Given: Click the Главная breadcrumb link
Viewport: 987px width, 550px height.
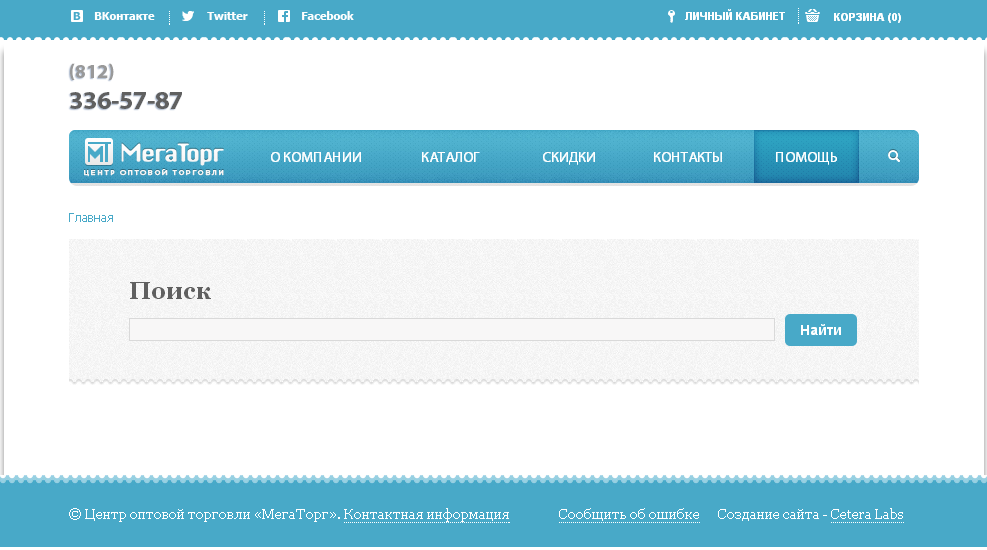Looking at the screenshot, I should tap(91, 218).
